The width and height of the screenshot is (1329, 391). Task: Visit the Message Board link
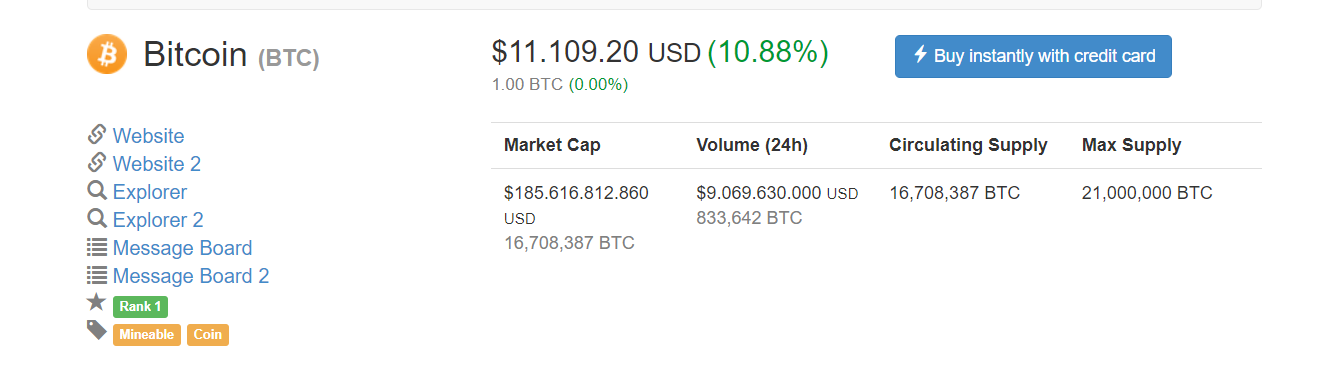click(x=182, y=248)
